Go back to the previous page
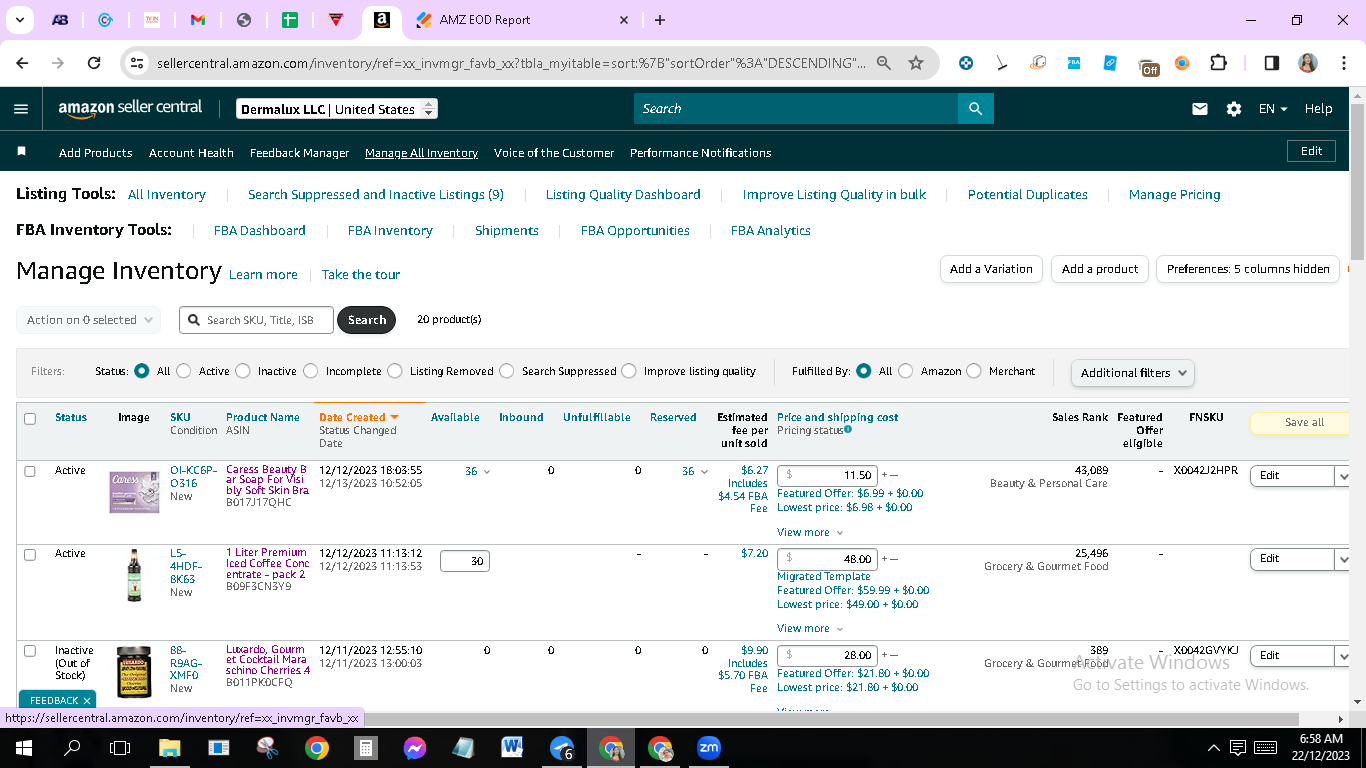The image size is (1366, 768). click(x=22, y=63)
